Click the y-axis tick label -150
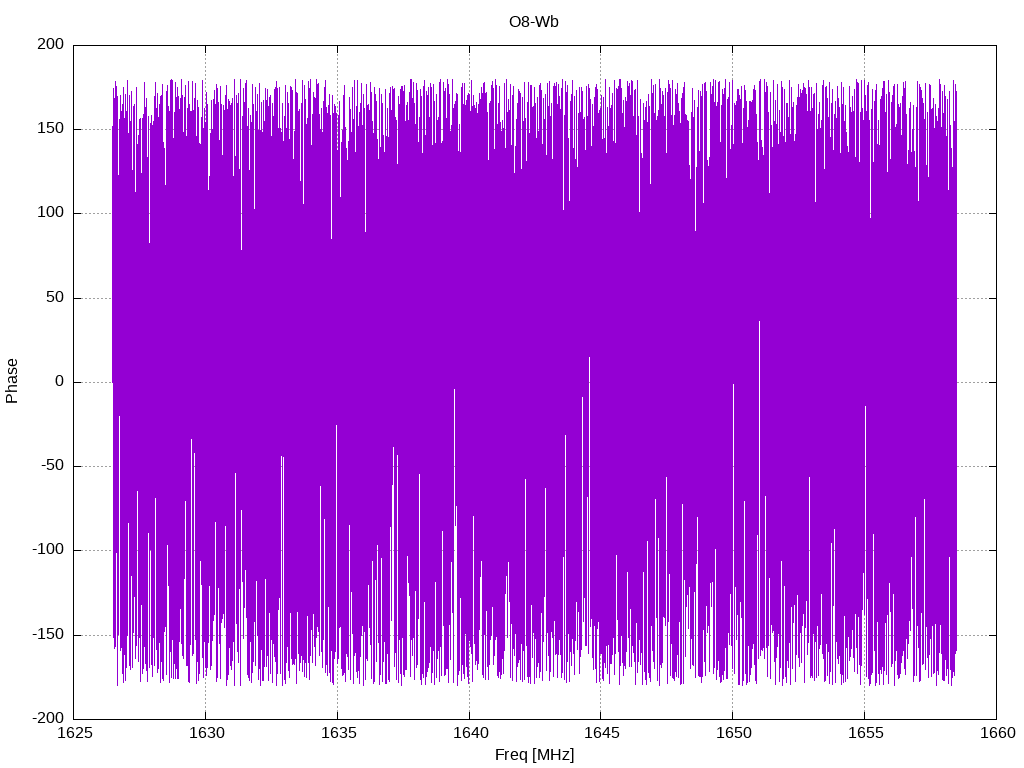Viewport: 1024px width, 768px height. pyautogui.click(x=48, y=634)
